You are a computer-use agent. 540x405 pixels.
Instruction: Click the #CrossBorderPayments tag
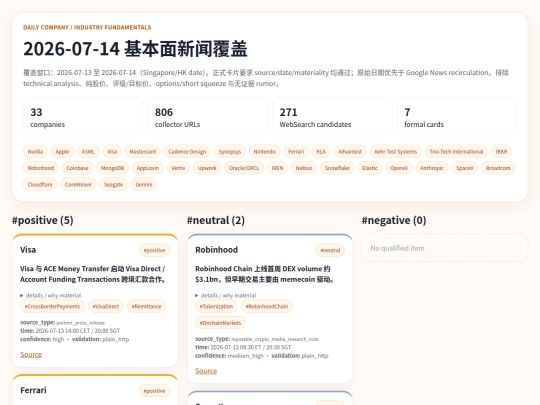pos(52,307)
